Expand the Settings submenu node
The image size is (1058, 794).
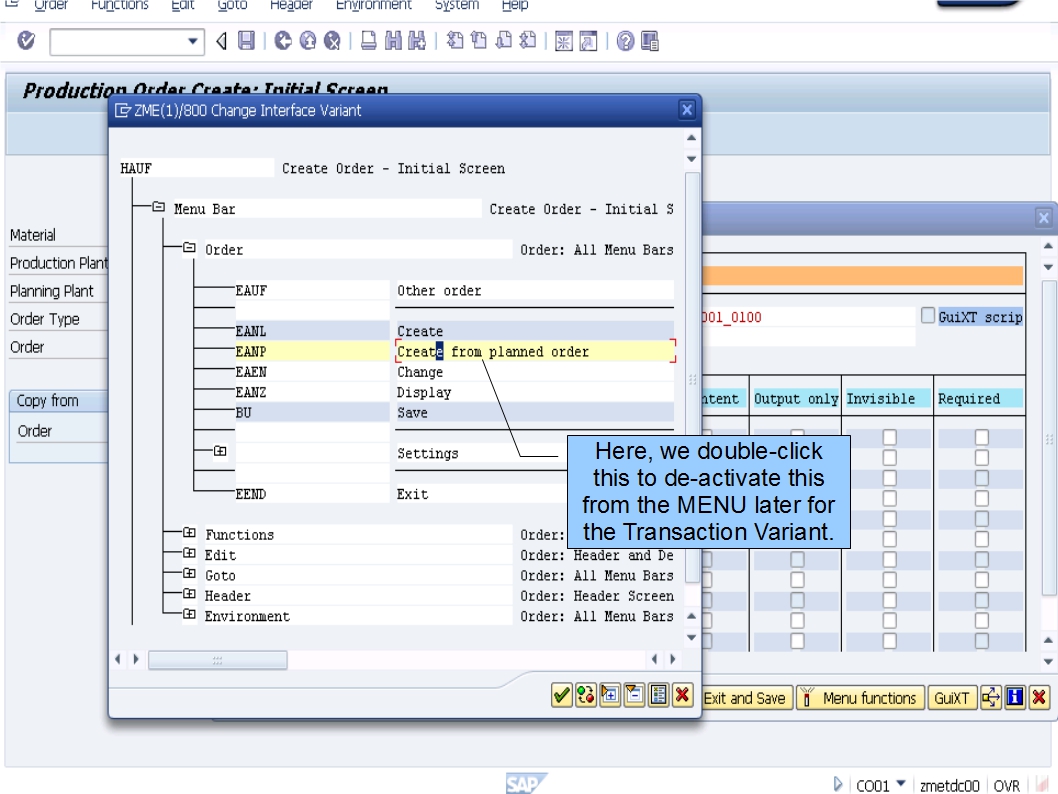point(220,451)
